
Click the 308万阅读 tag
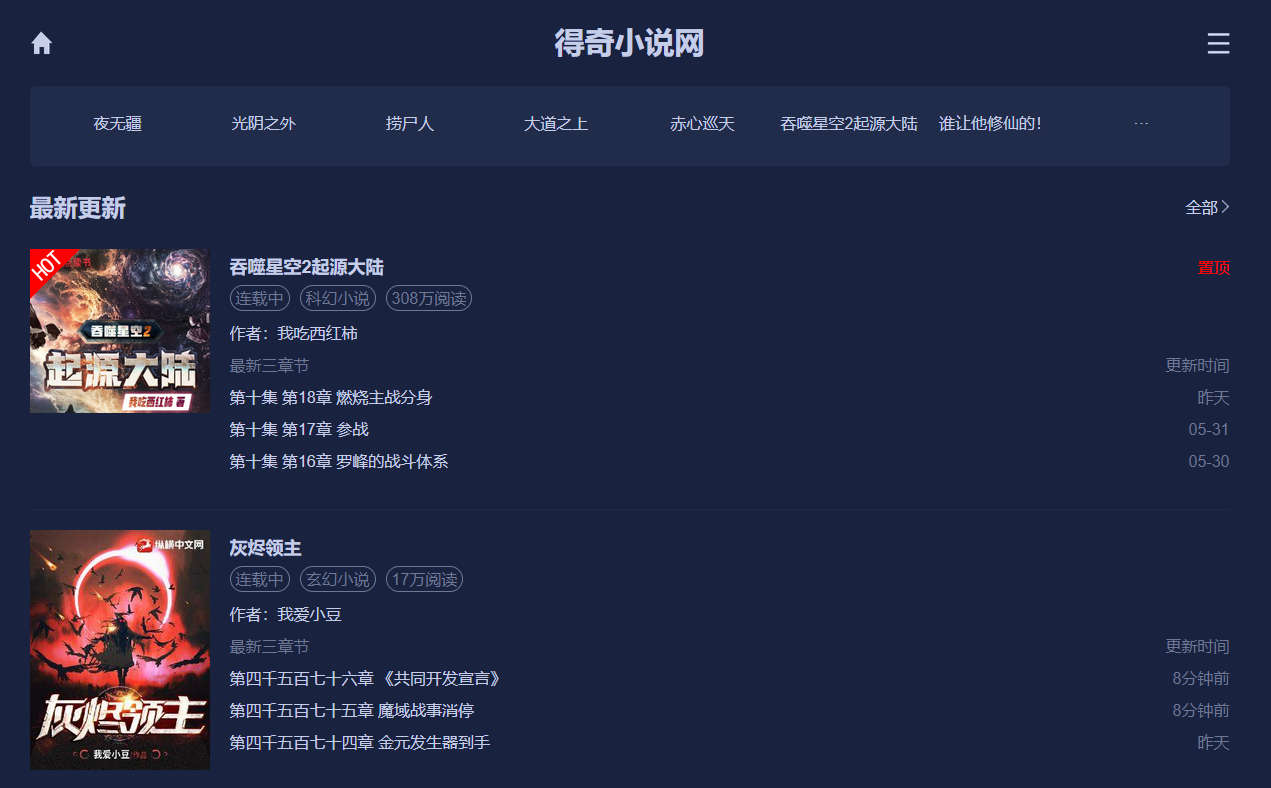429,298
